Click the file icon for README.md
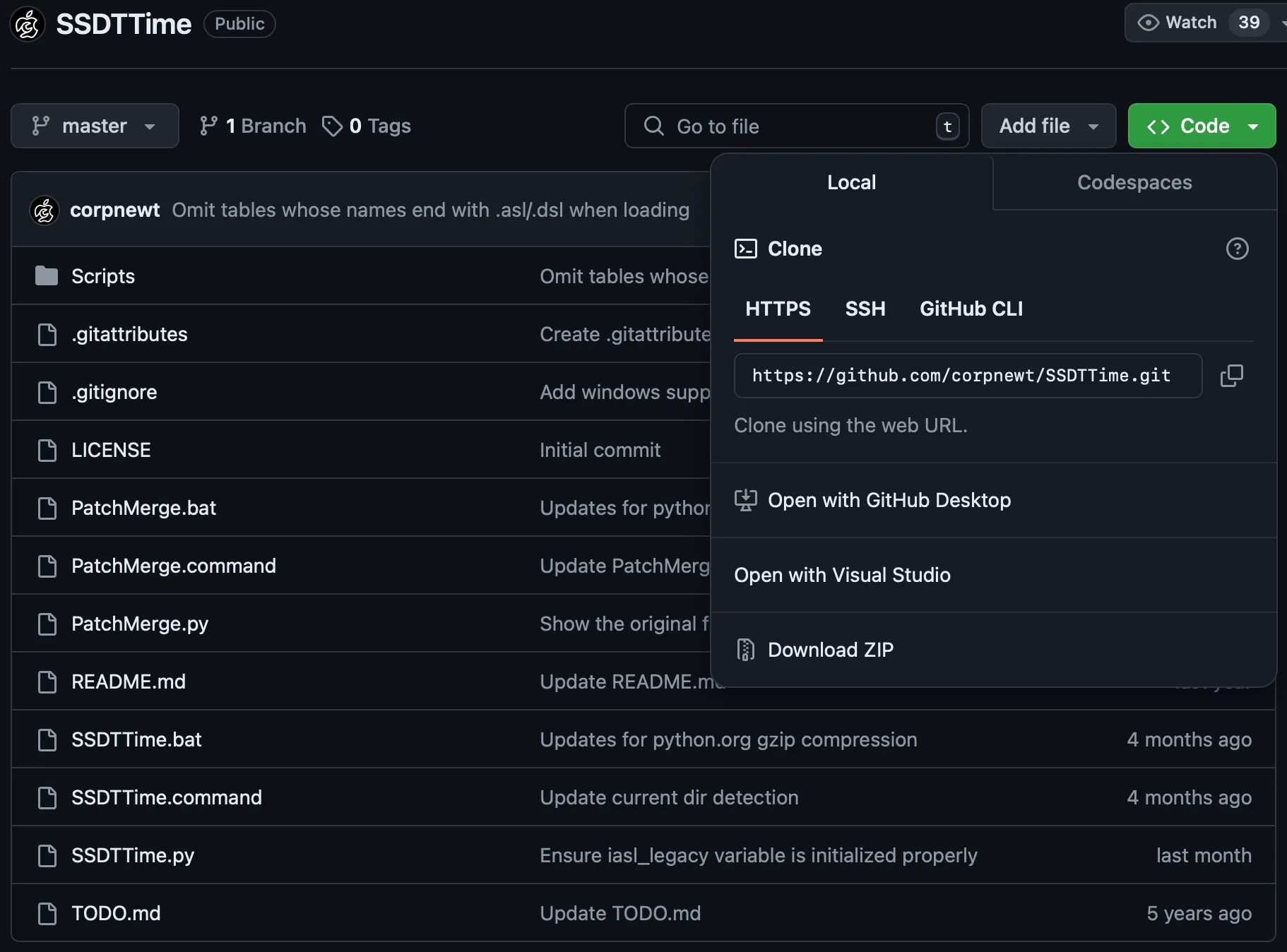The width and height of the screenshot is (1287, 952). coord(47,682)
